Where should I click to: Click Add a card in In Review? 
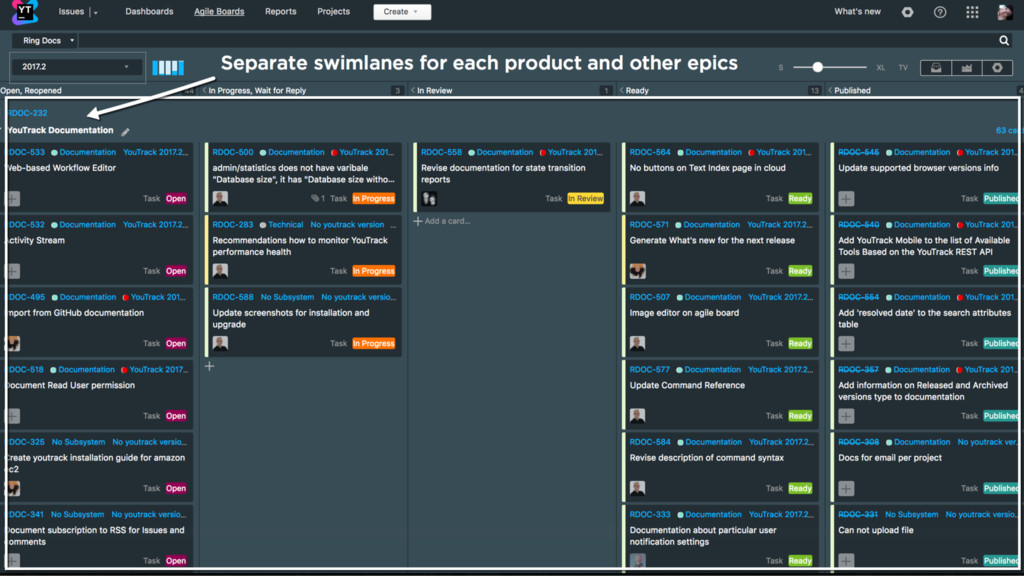(x=442, y=221)
